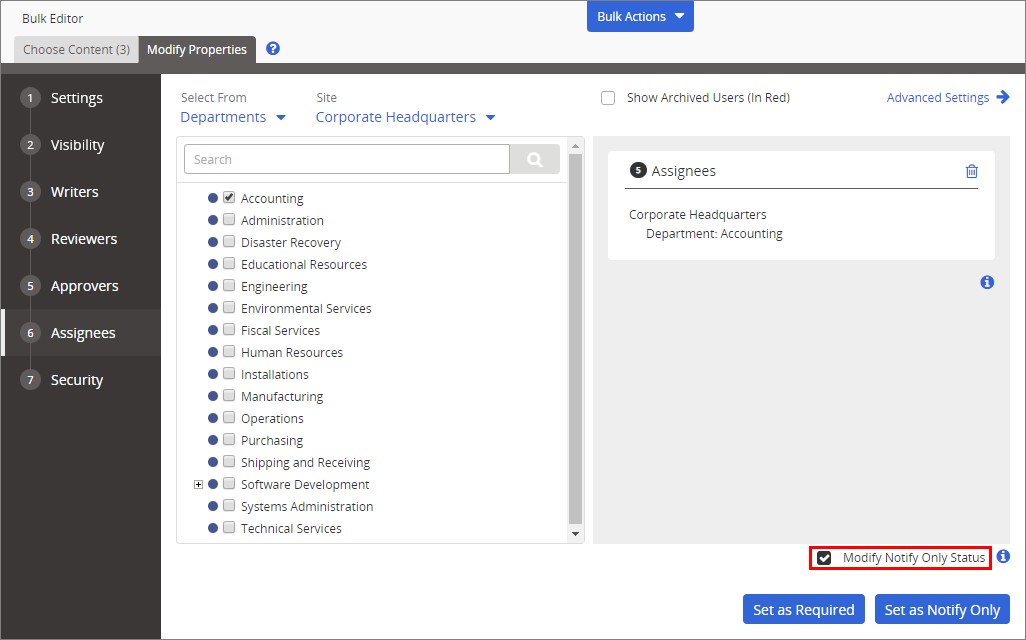Open the Departments Select From dropdown
This screenshot has height=640, width=1026.
[x=233, y=117]
